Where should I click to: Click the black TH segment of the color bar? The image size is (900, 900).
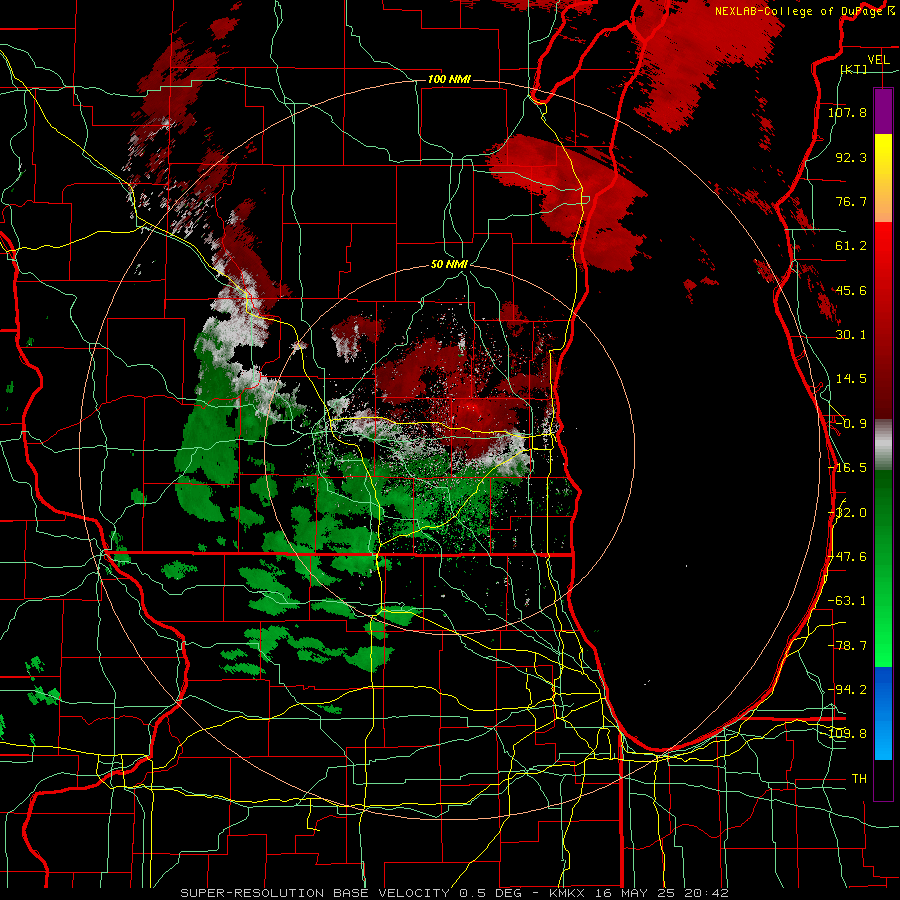883,780
